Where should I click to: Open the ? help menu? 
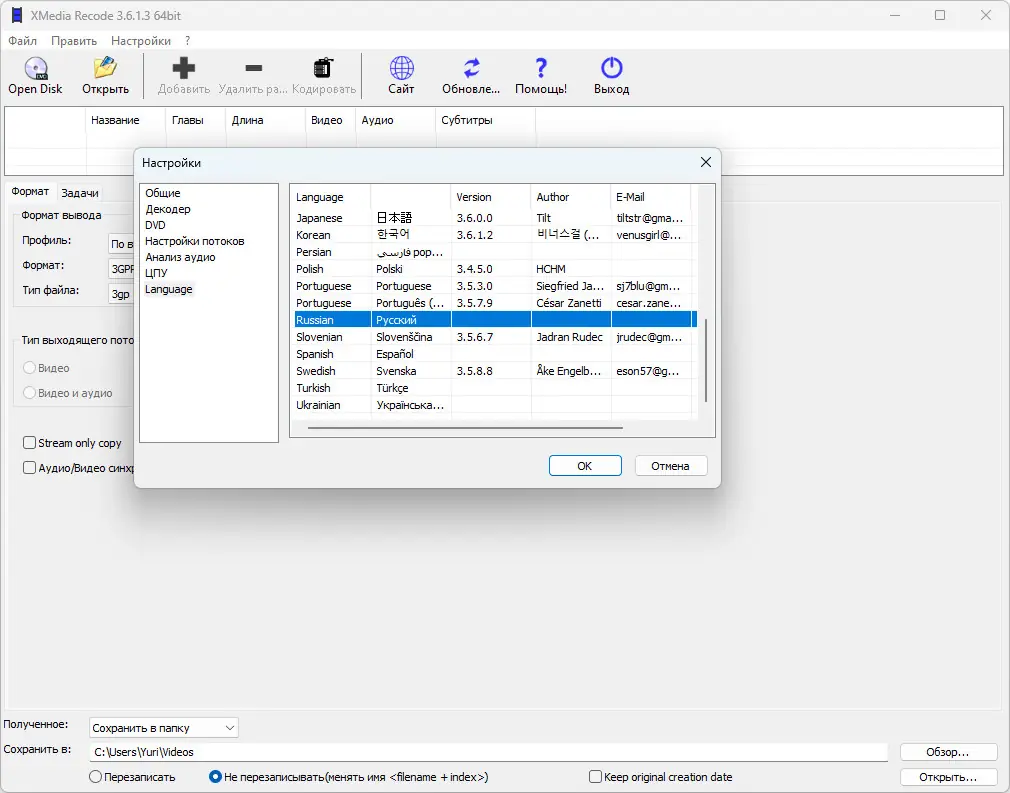point(187,41)
